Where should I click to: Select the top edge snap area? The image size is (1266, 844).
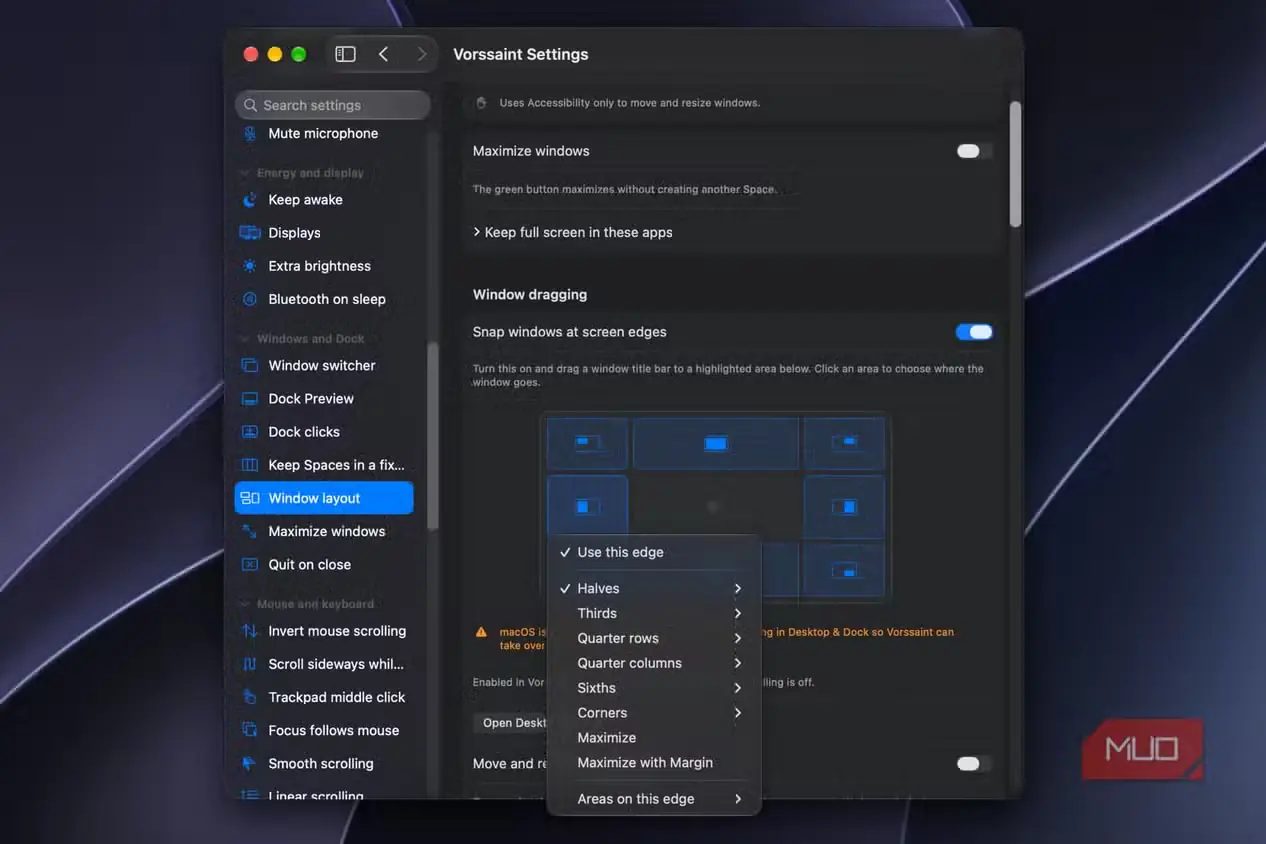coord(716,443)
